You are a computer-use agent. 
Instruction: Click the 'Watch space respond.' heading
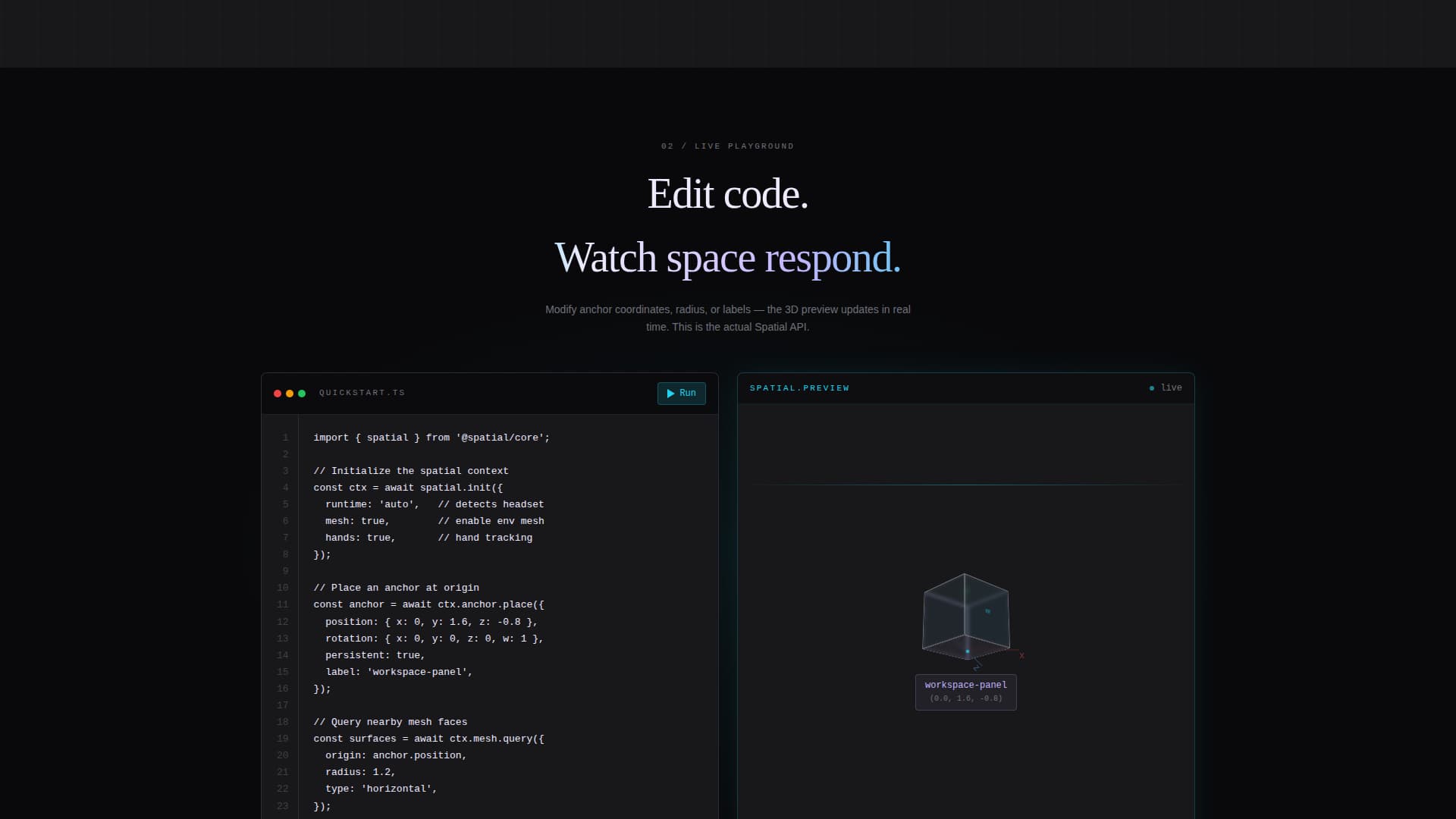tap(728, 258)
